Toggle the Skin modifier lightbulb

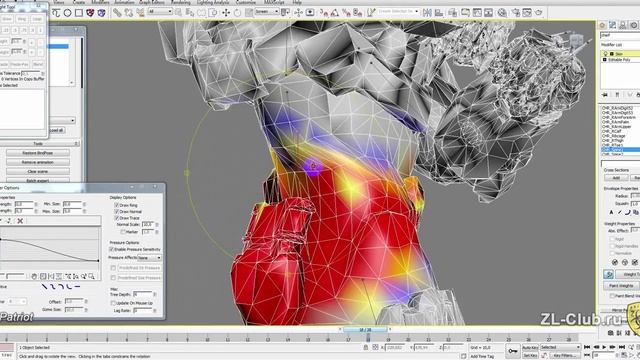(606, 54)
